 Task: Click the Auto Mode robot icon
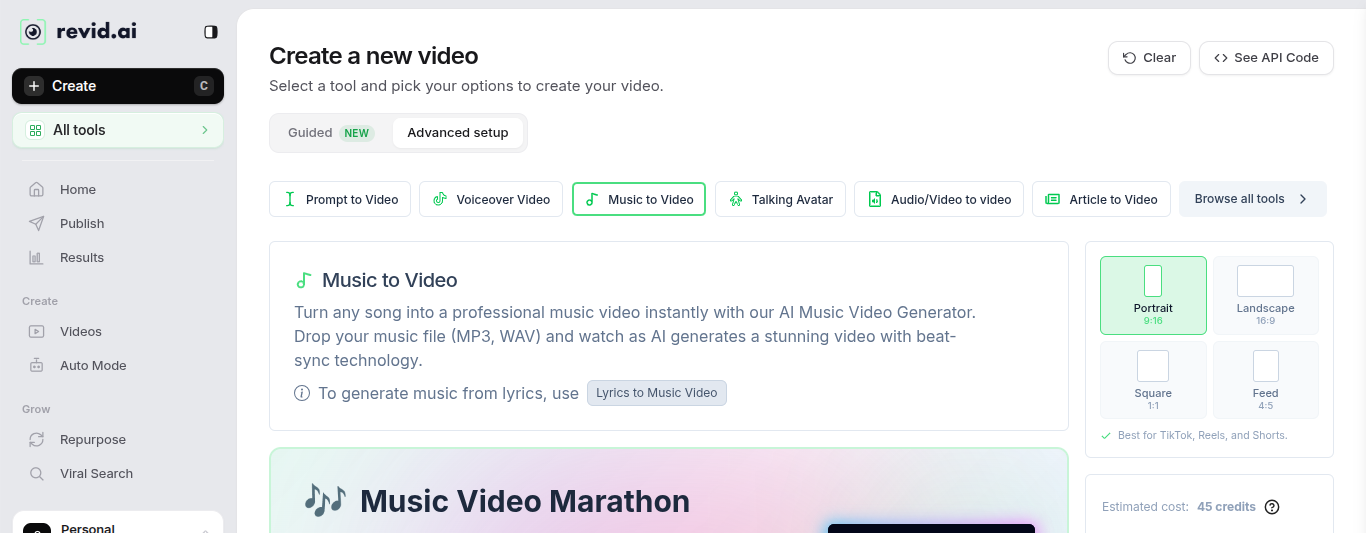click(x=36, y=365)
